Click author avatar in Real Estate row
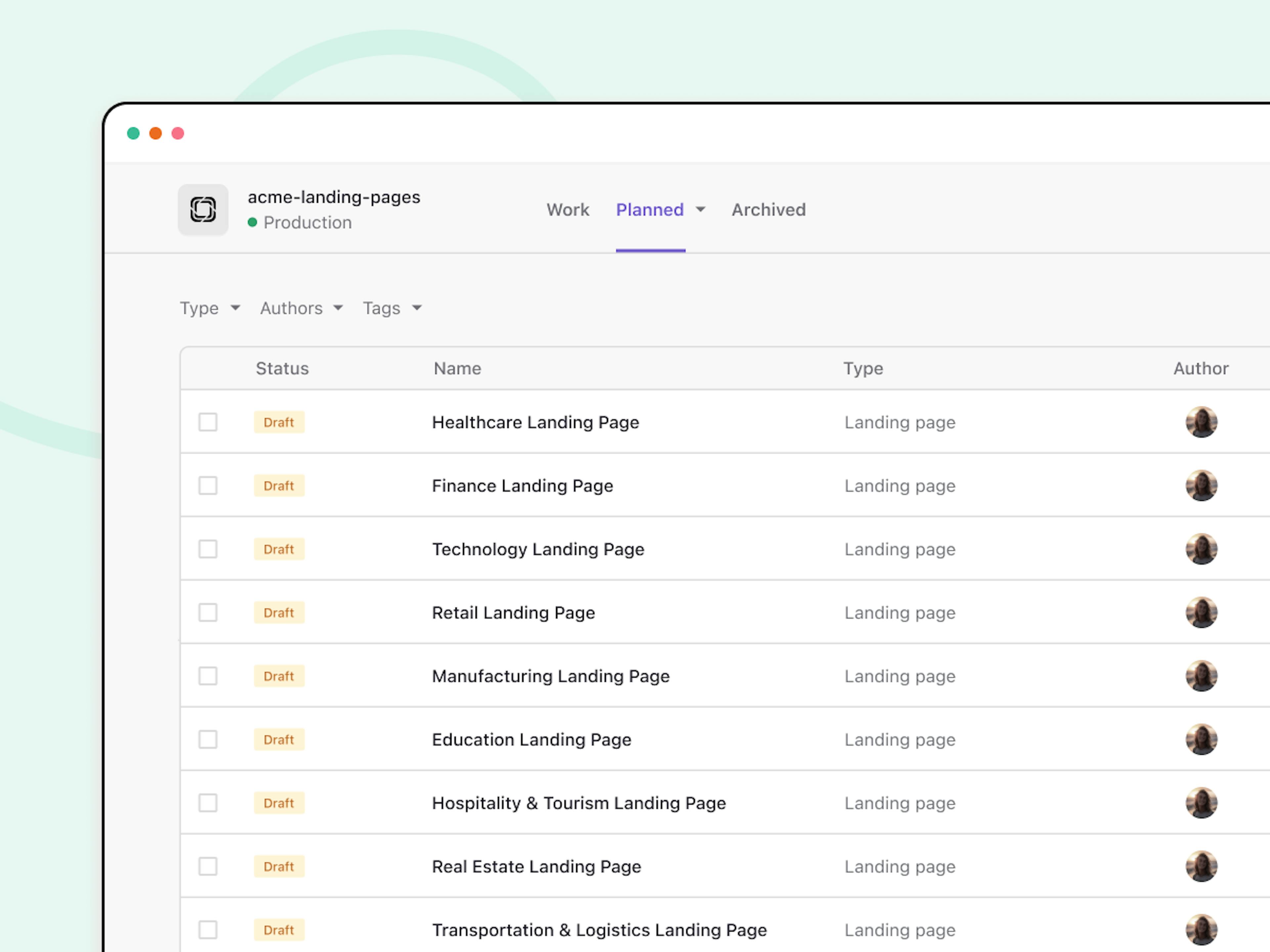The width and height of the screenshot is (1270, 952). 1201,866
